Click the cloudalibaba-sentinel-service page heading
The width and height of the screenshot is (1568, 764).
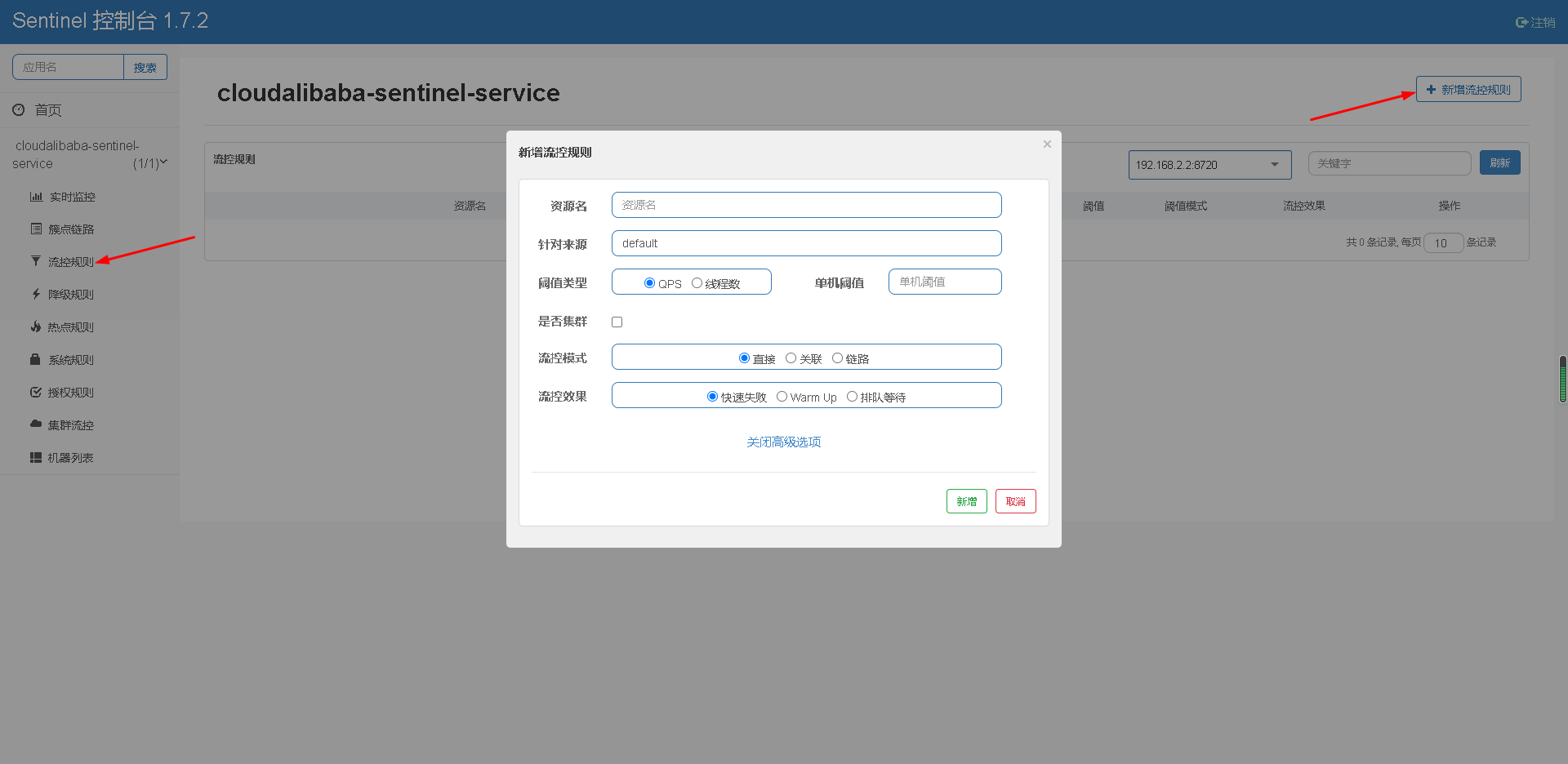(x=389, y=93)
